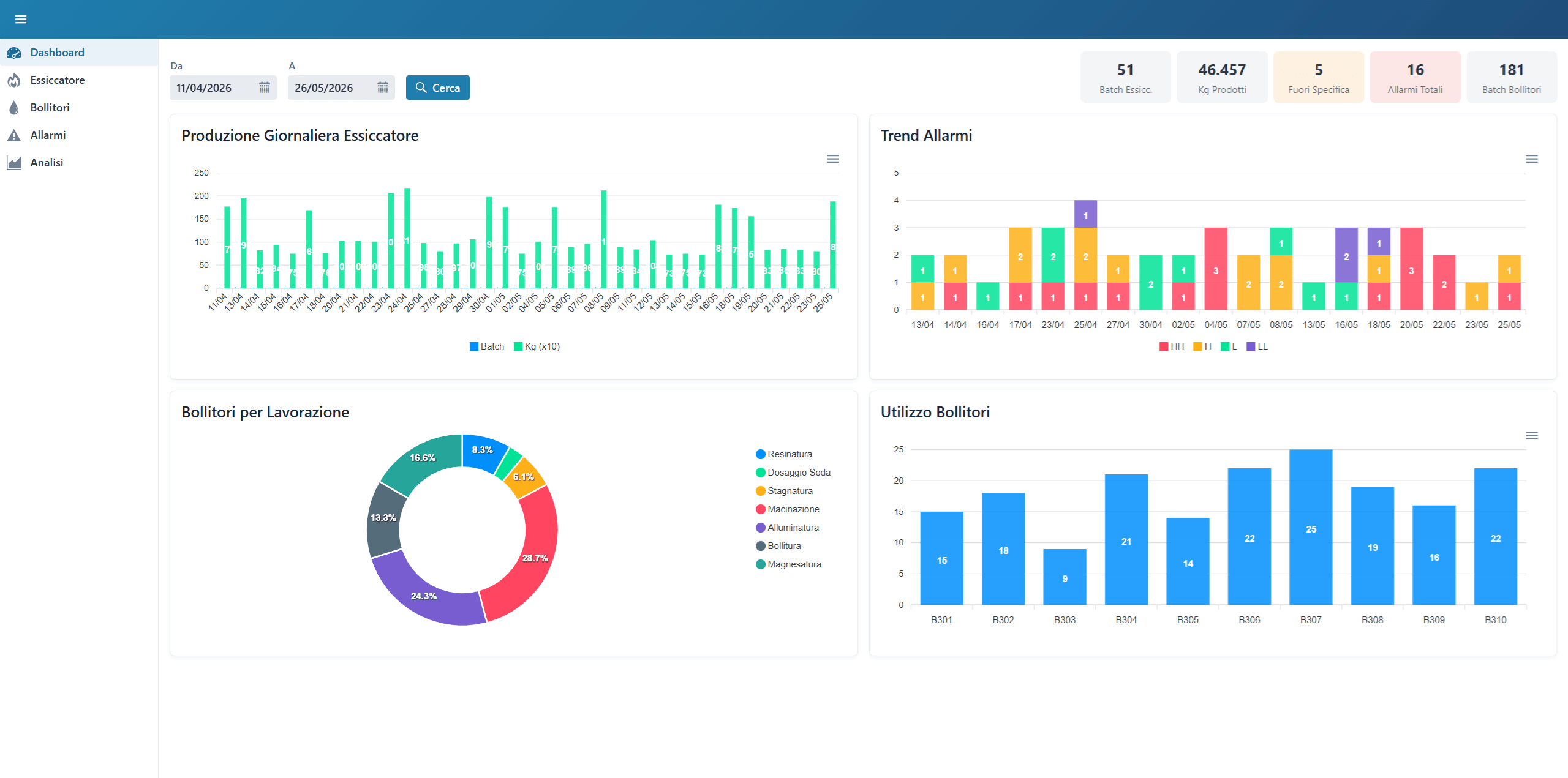
Task: Toggle Resinatura in donut legend
Action: click(x=784, y=454)
